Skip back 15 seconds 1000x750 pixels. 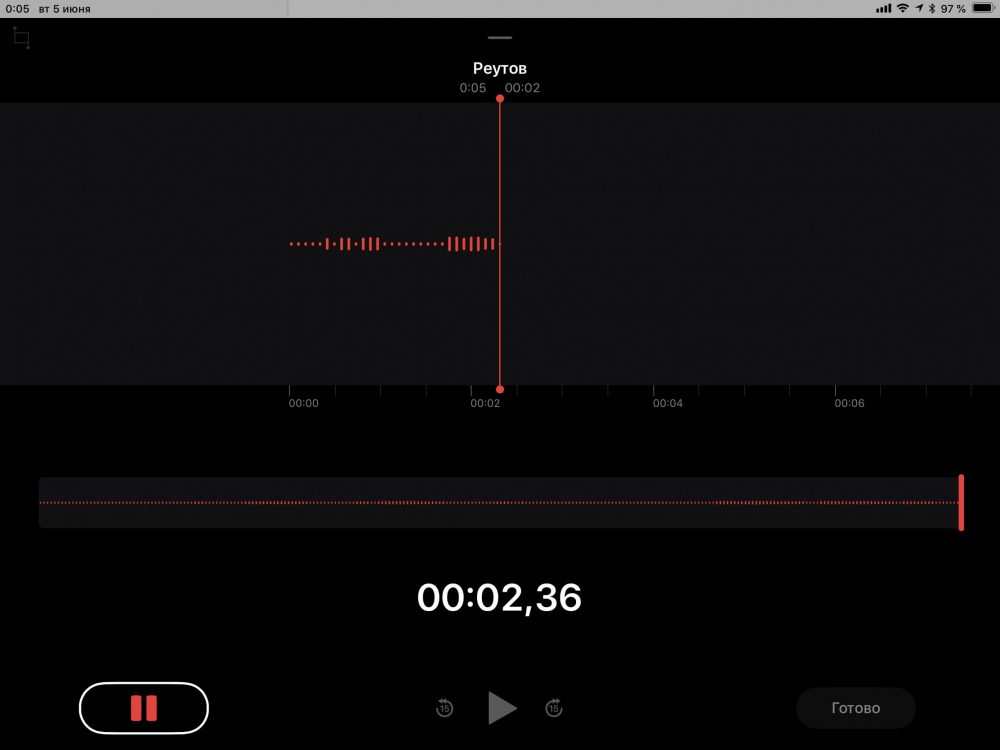(x=445, y=708)
